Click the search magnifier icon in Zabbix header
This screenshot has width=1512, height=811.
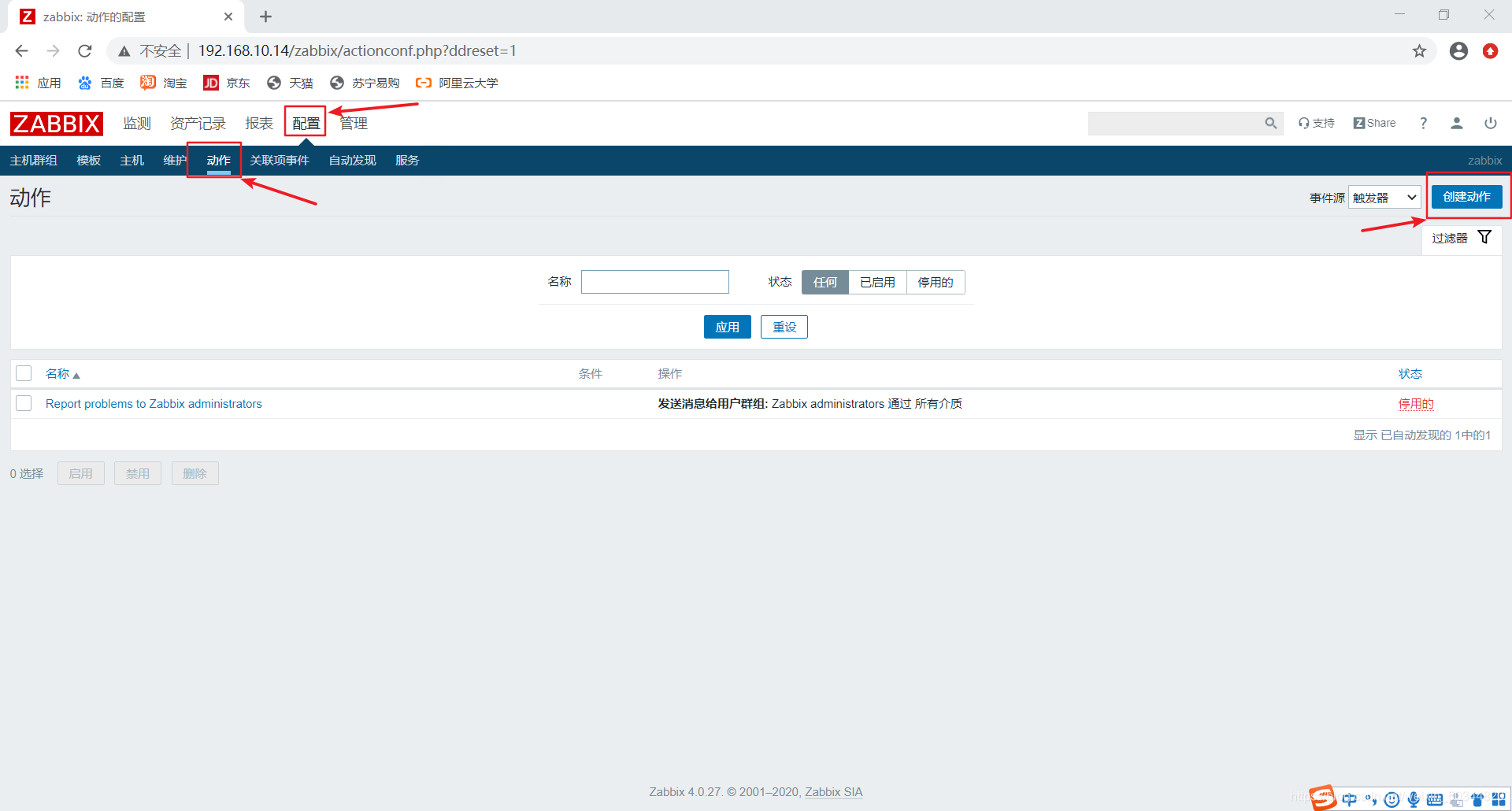click(1270, 123)
